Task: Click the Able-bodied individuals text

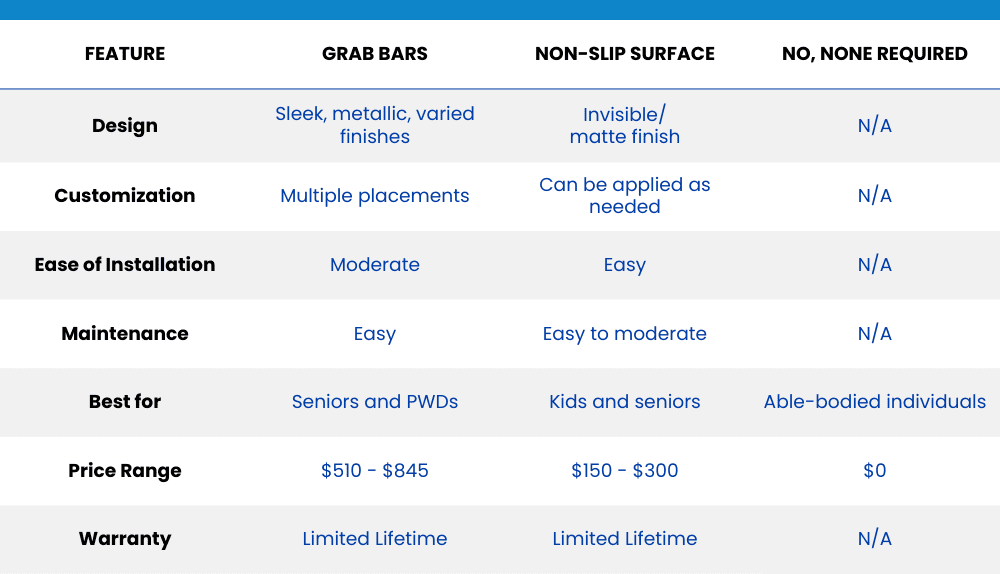Action: click(x=875, y=402)
